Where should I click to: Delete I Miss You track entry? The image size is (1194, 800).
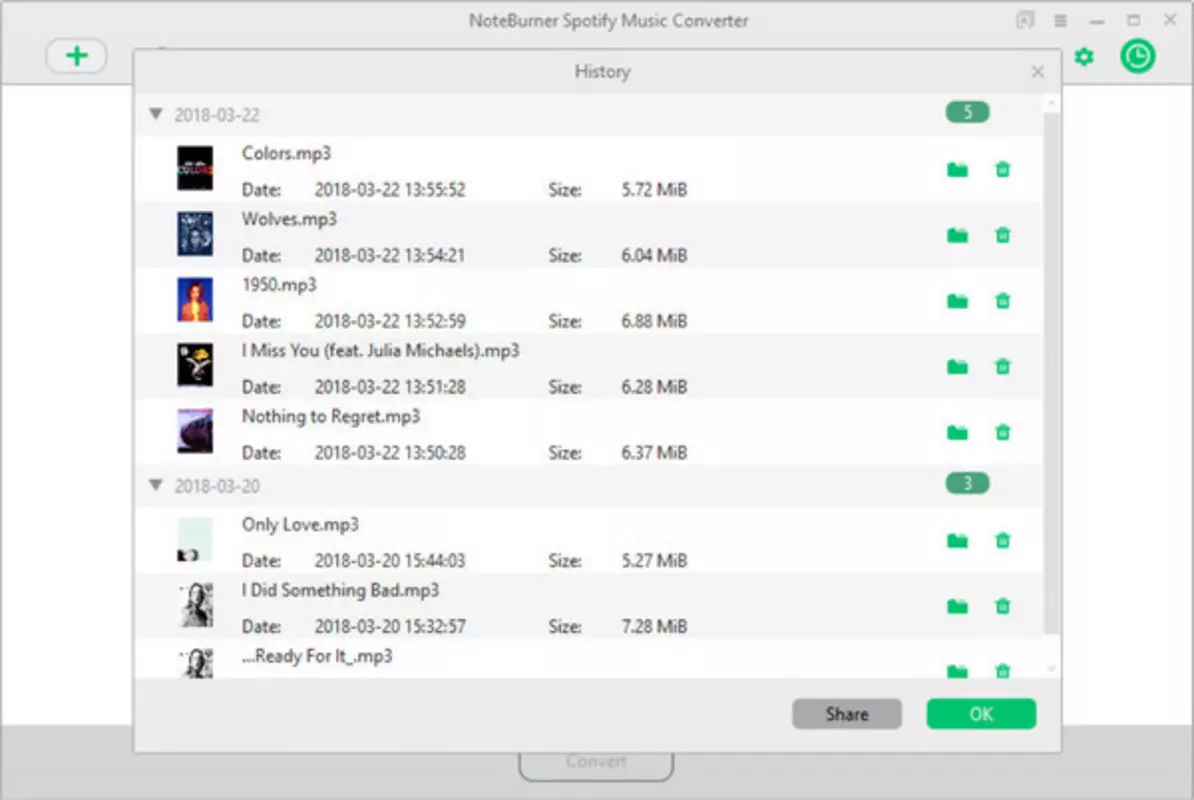[x=1003, y=366]
